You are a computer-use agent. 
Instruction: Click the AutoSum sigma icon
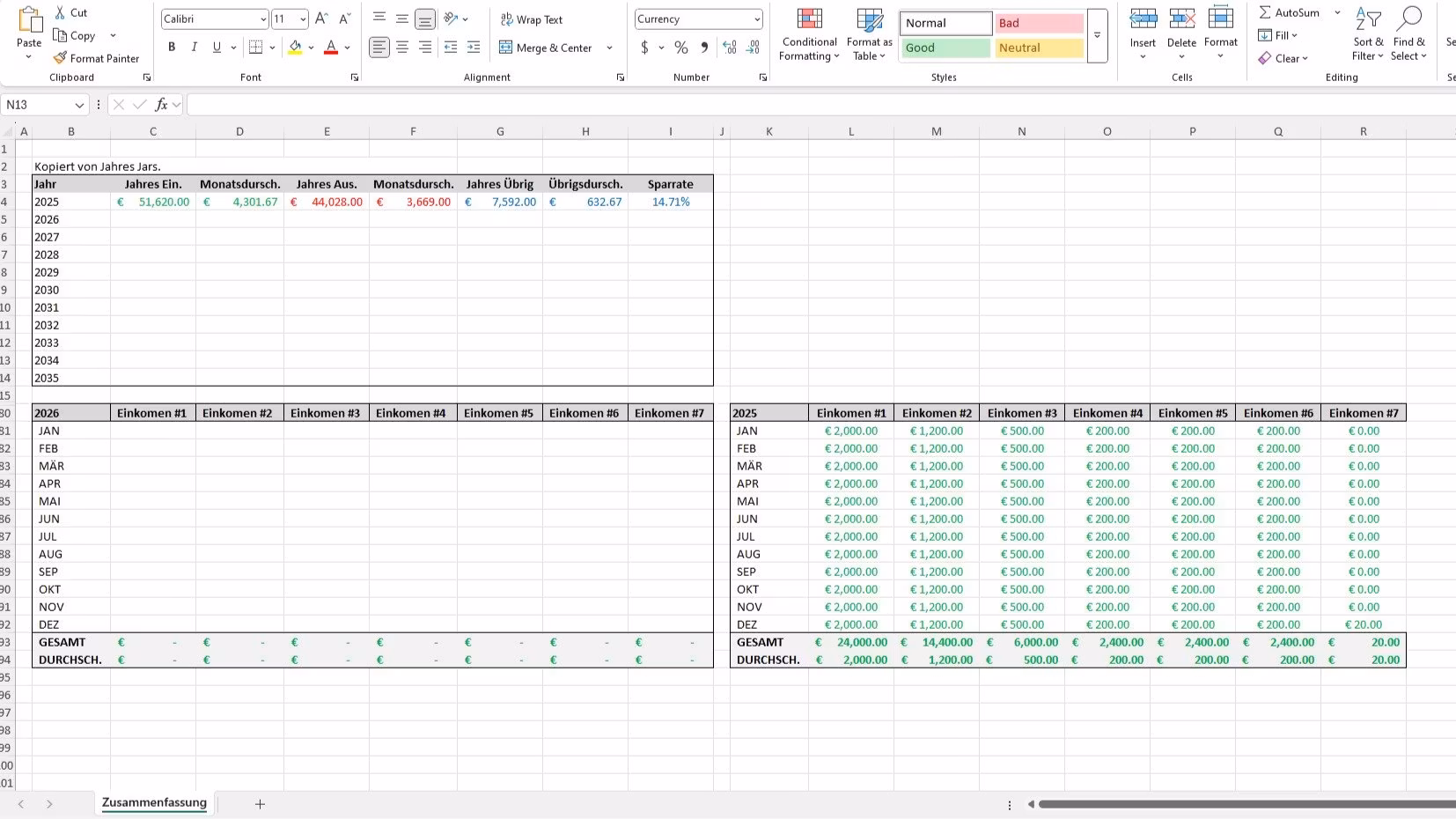(x=1265, y=12)
